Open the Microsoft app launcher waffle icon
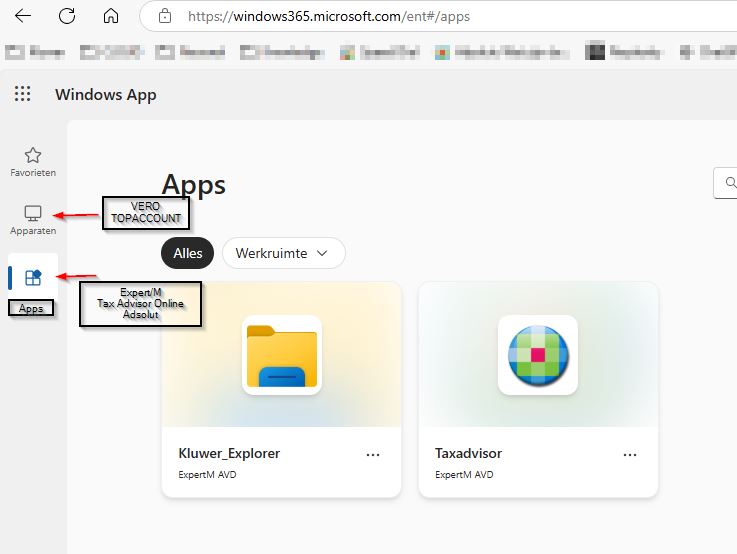 pos(22,94)
